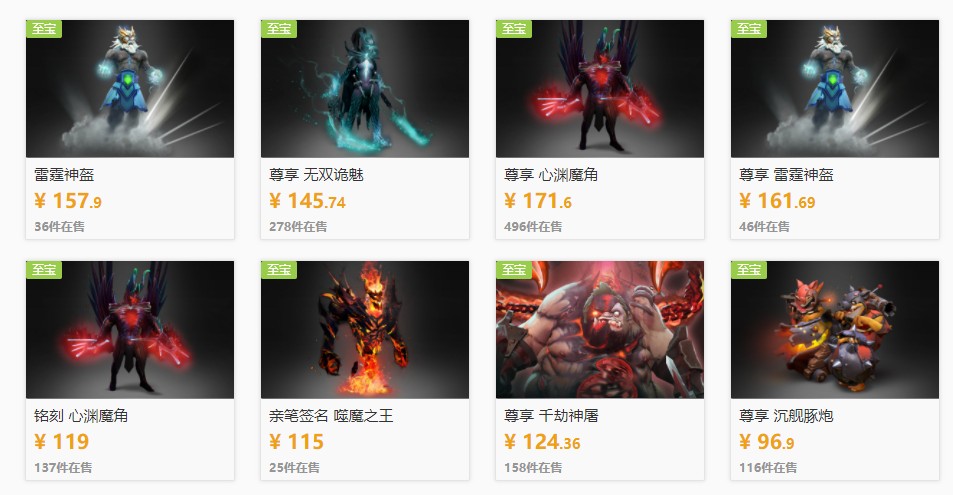Open the 尊享 无双诡魅 item image
Screen dimensions: 953x495
[365, 89]
